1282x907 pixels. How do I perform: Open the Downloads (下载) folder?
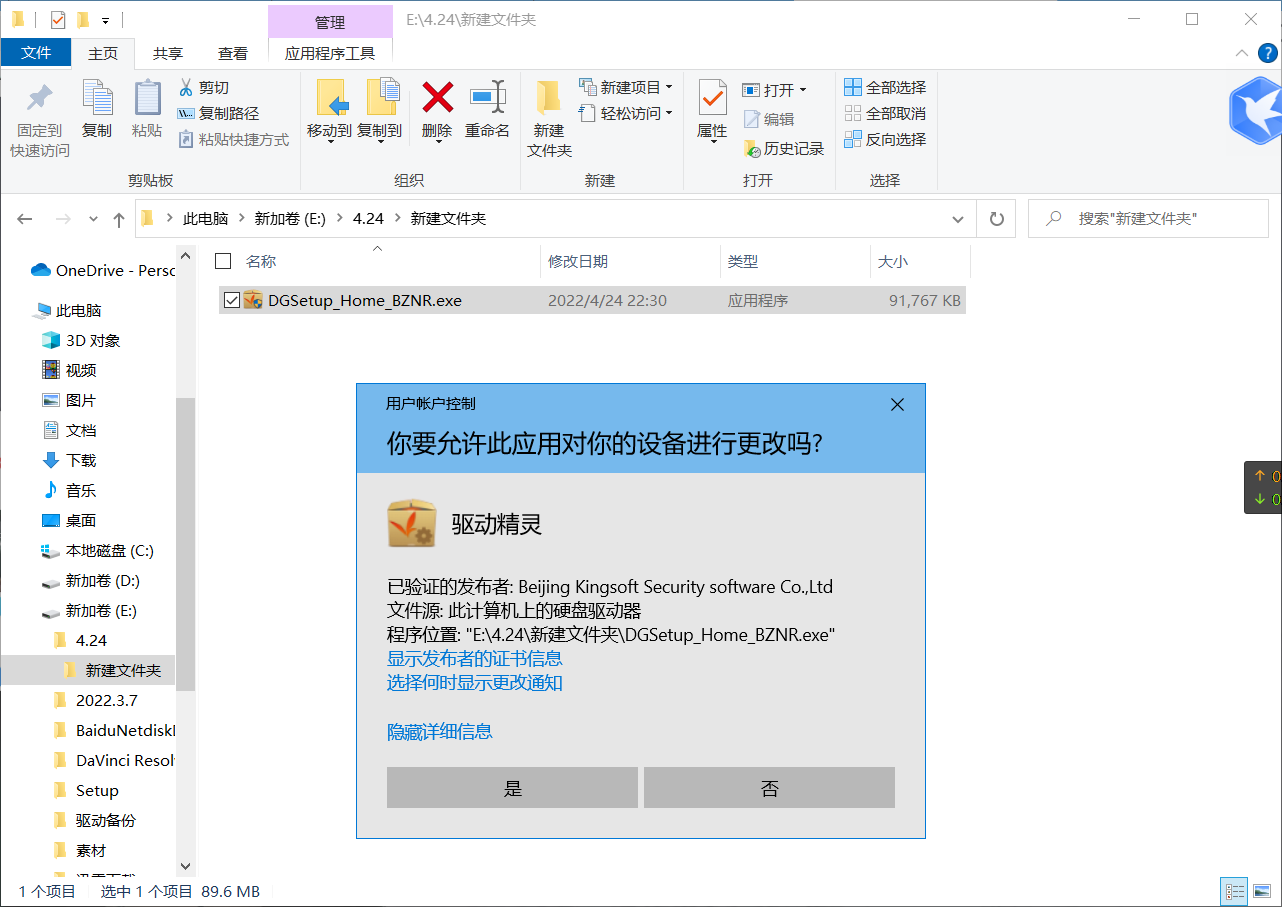[69, 461]
